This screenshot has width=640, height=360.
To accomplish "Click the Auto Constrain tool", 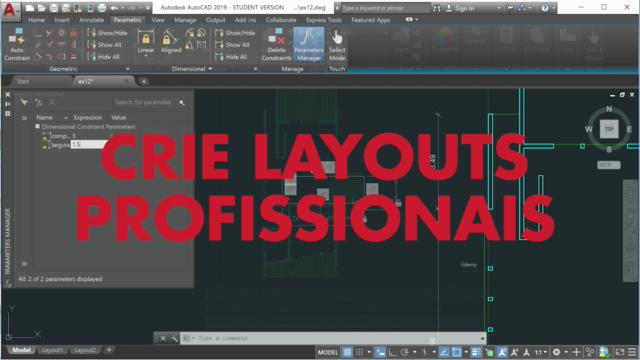I will click(17, 44).
